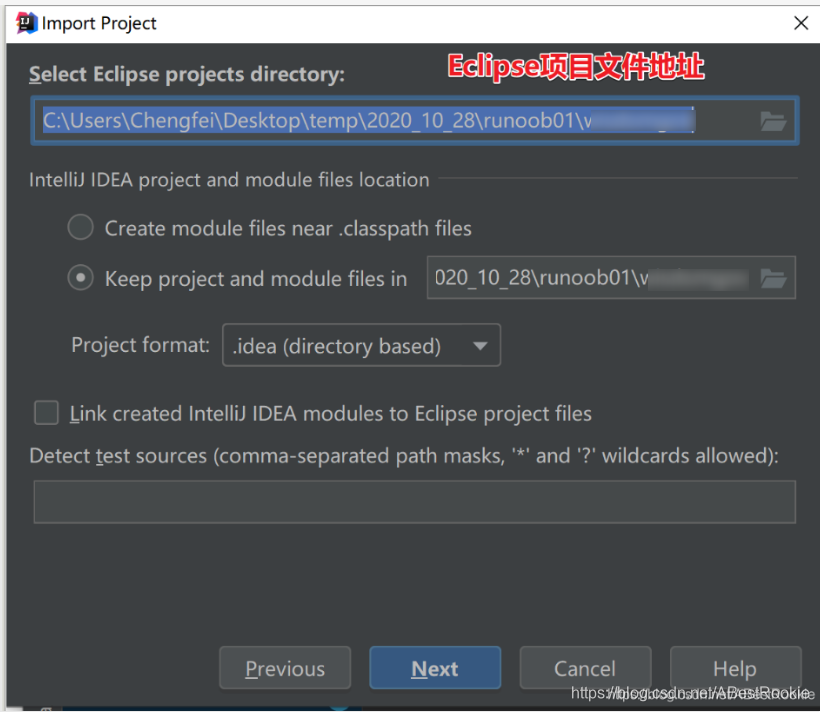Click 'IntelliJ IDEA project and module files location' heading
Screen dimensions: 820x712
click(x=229, y=180)
